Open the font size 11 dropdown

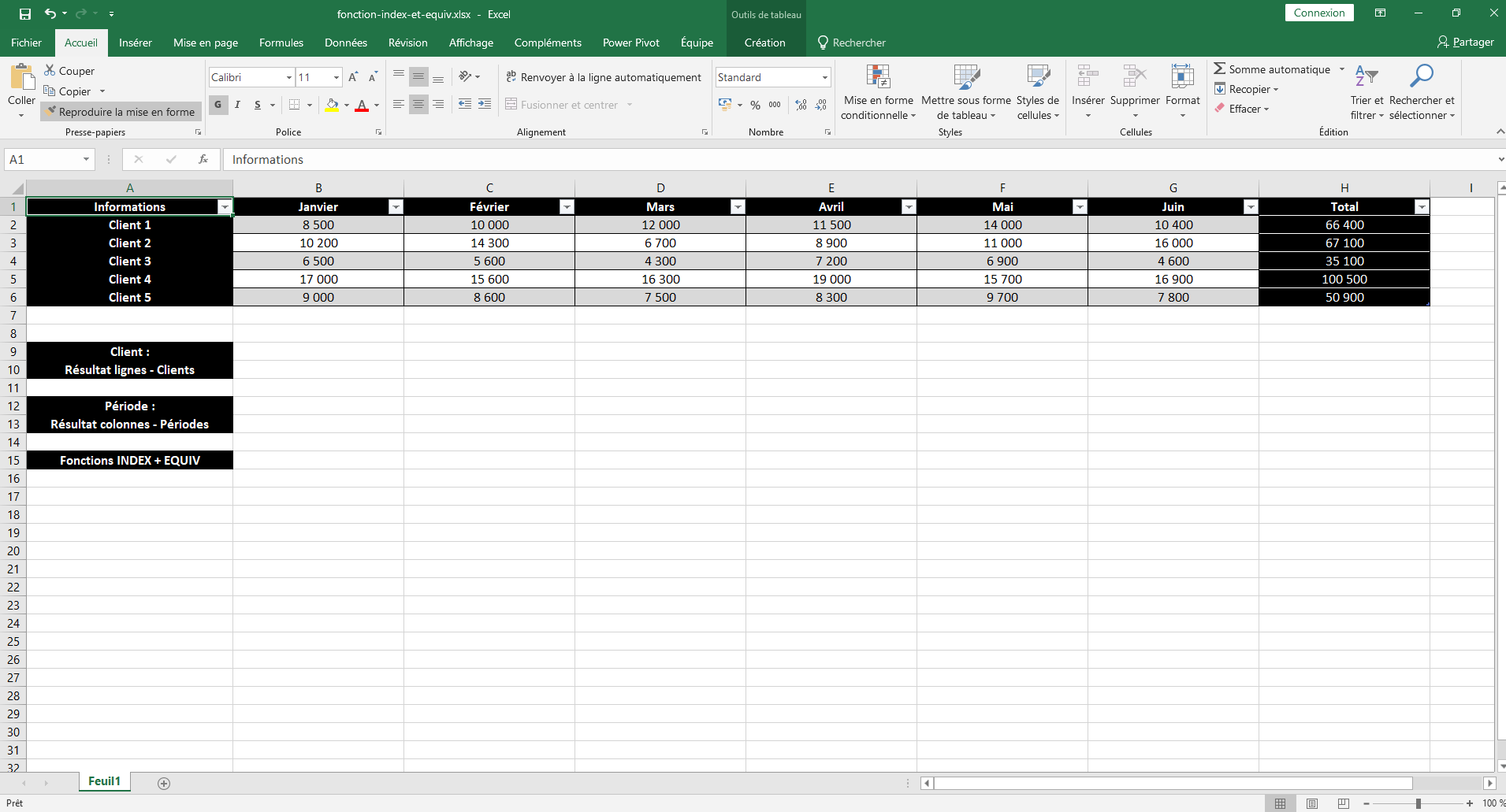[337, 77]
